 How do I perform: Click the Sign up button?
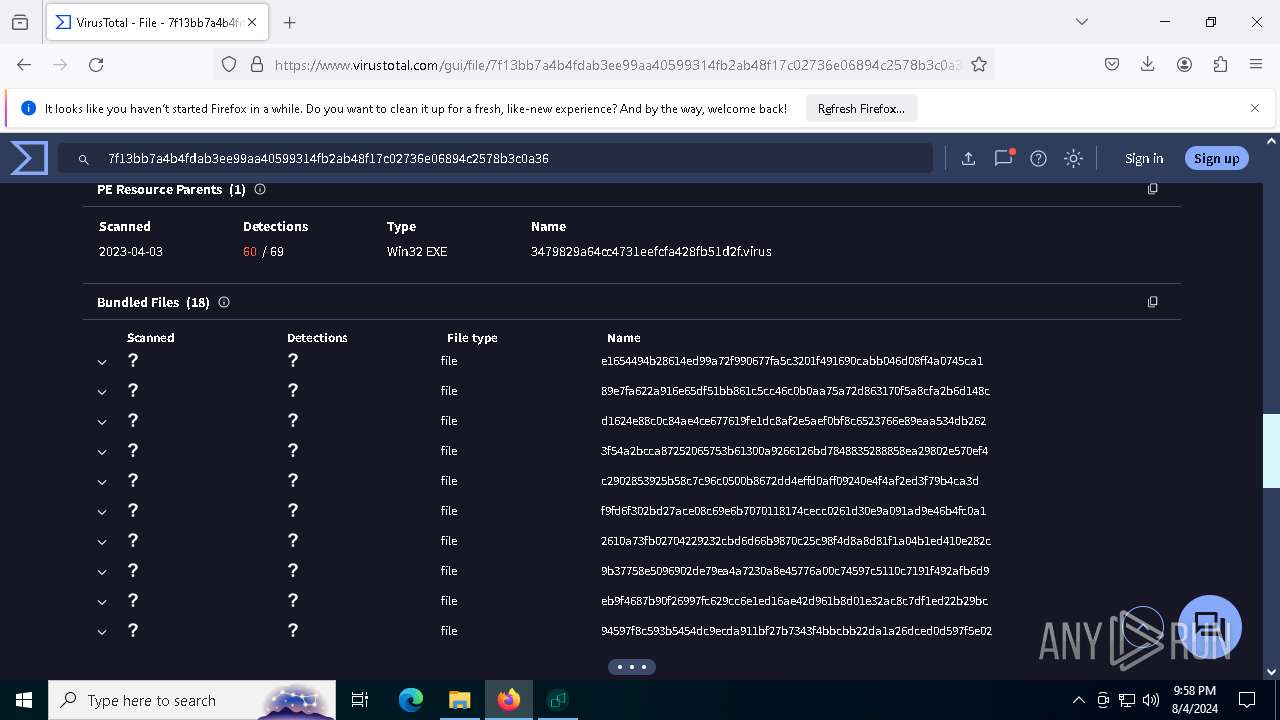point(1216,158)
